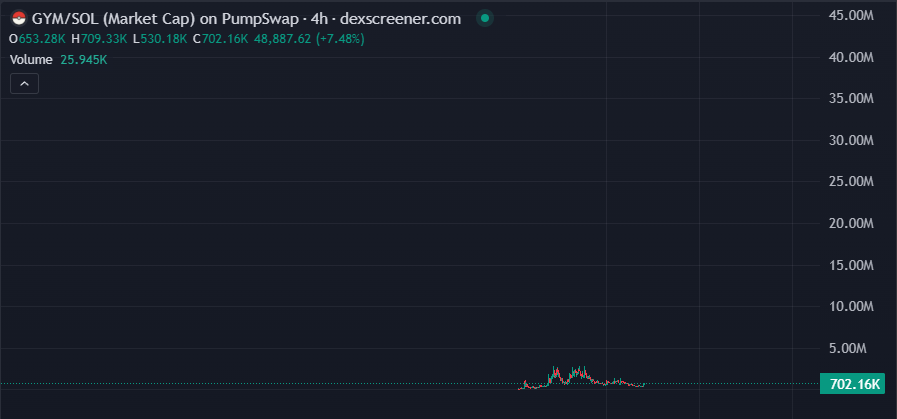The width and height of the screenshot is (897, 419).
Task: Click the candlestick cluster on the chart
Action: (581, 378)
